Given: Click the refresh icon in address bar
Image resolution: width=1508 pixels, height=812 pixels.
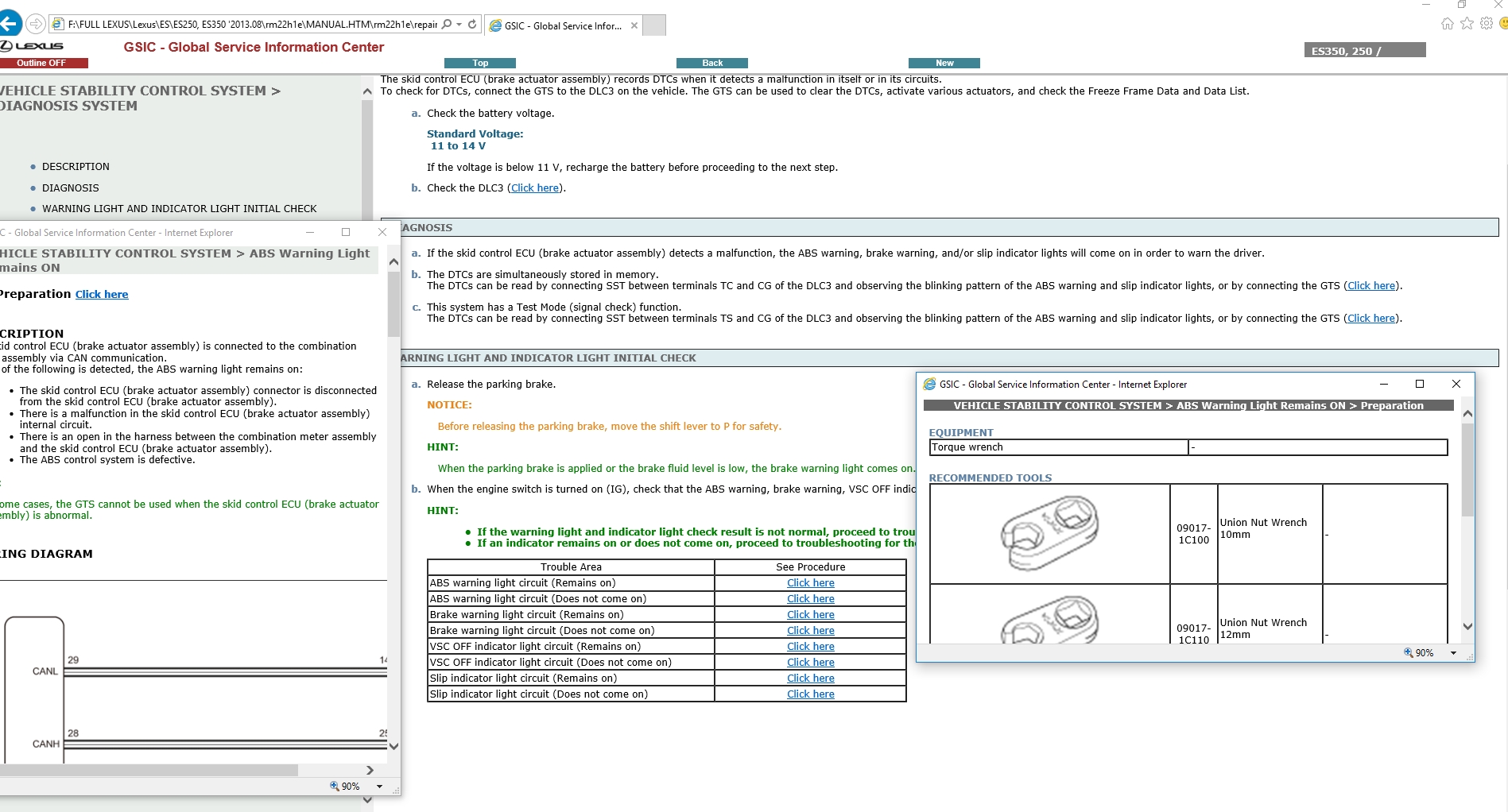Looking at the screenshot, I should click(x=472, y=24).
